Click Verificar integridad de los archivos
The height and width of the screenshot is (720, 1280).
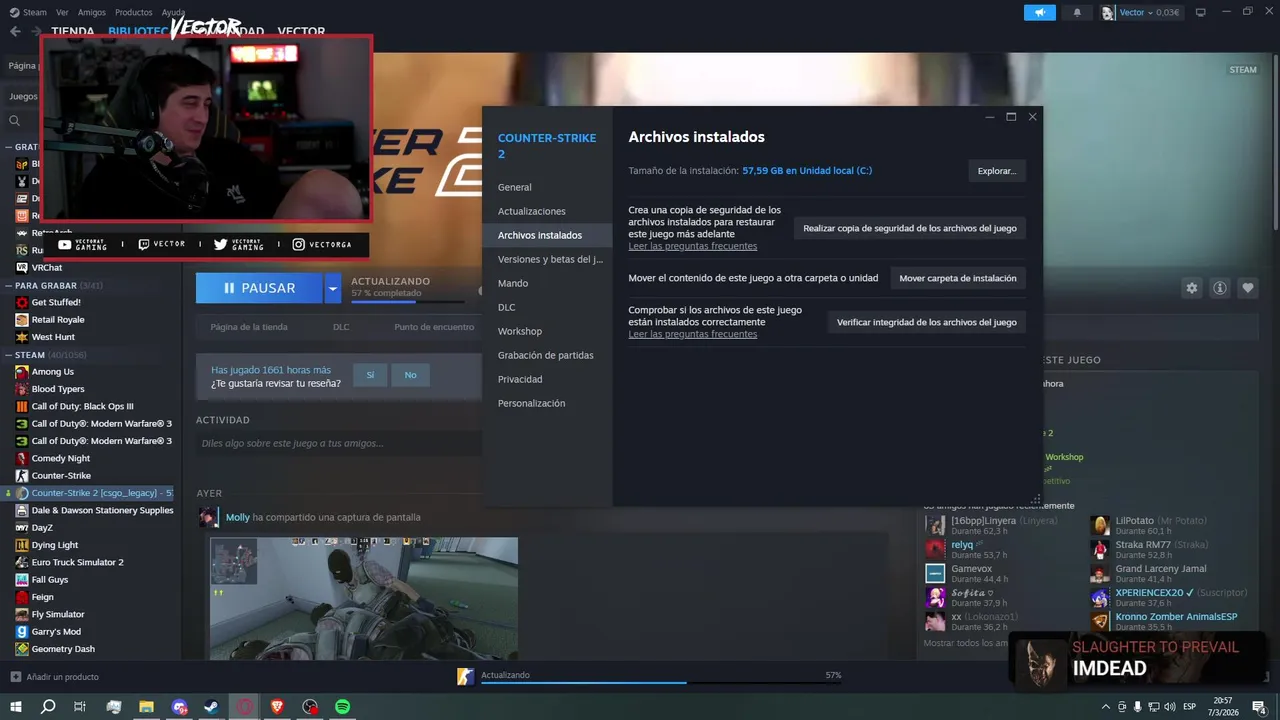[x=927, y=322]
